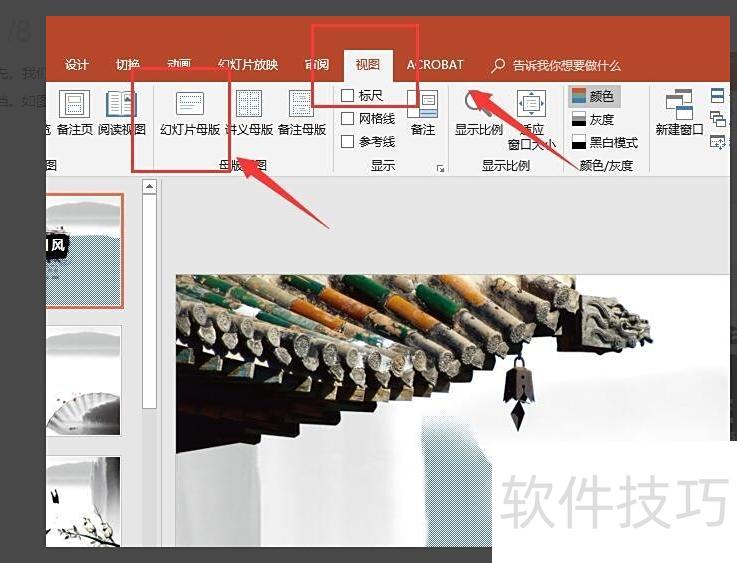This screenshot has width=737, height=563.
Task: Select the first slide thumbnail with 风 title
Action: [85, 250]
